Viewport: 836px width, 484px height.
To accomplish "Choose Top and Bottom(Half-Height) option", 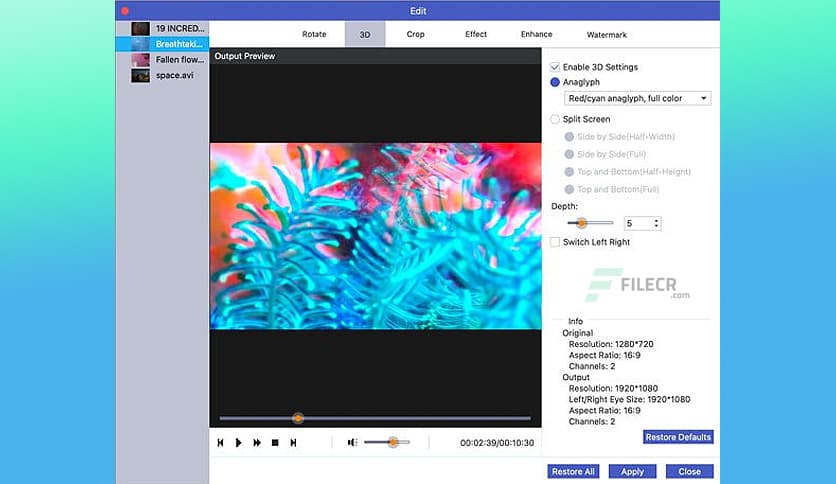I will click(569, 172).
